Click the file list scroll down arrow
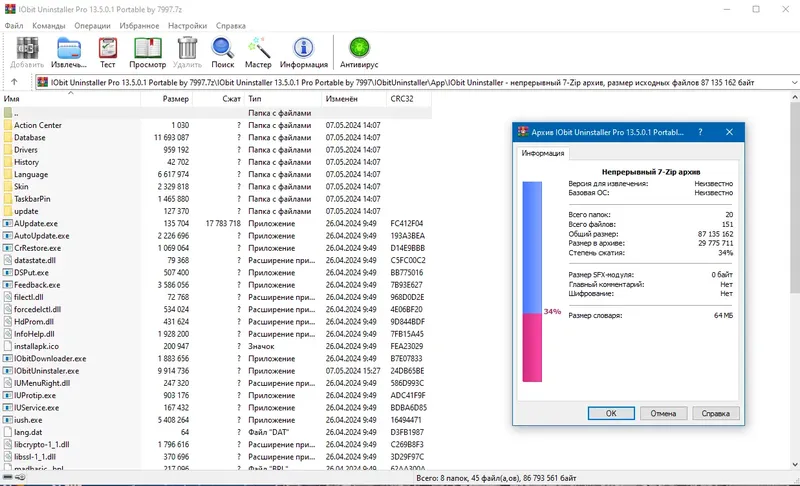Screen dimensions: 800x486 [x=795, y=465]
